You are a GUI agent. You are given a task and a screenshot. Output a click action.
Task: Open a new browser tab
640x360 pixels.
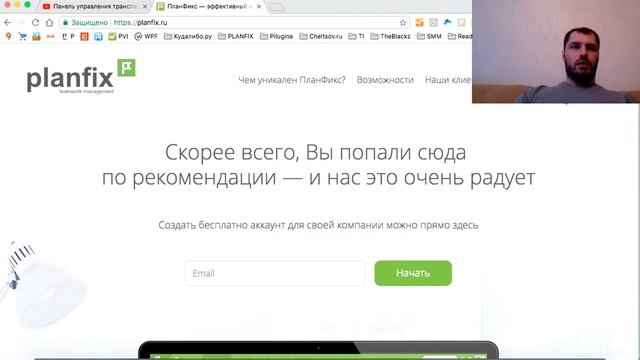(x=276, y=7)
